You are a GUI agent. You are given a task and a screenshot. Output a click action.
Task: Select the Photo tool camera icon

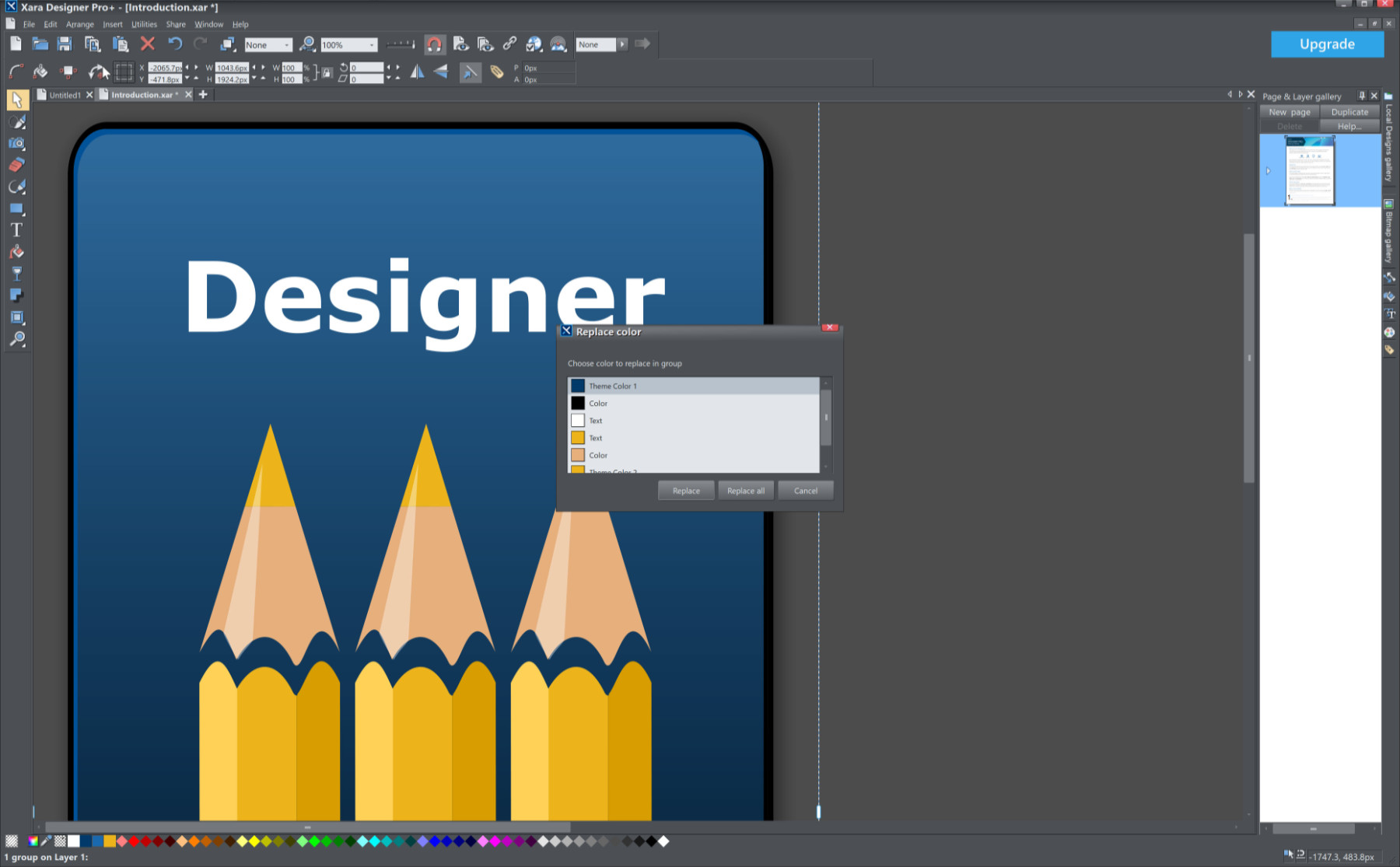click(x=16, y=144)
